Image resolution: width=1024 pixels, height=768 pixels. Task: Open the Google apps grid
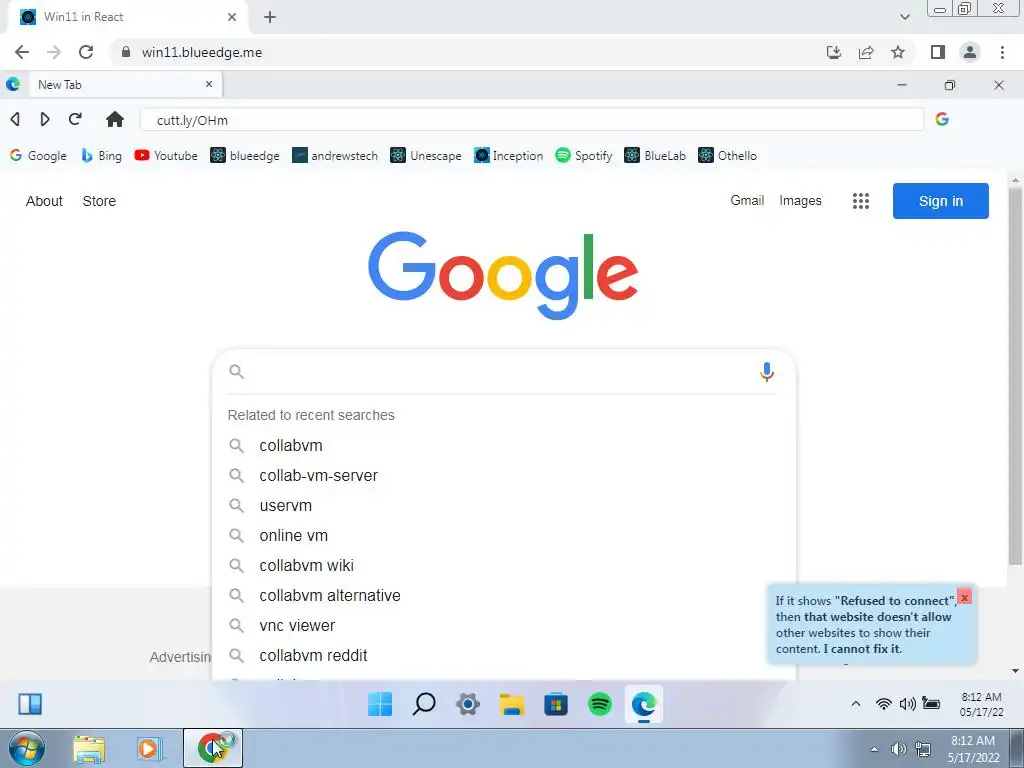click(x=861, y=201)
